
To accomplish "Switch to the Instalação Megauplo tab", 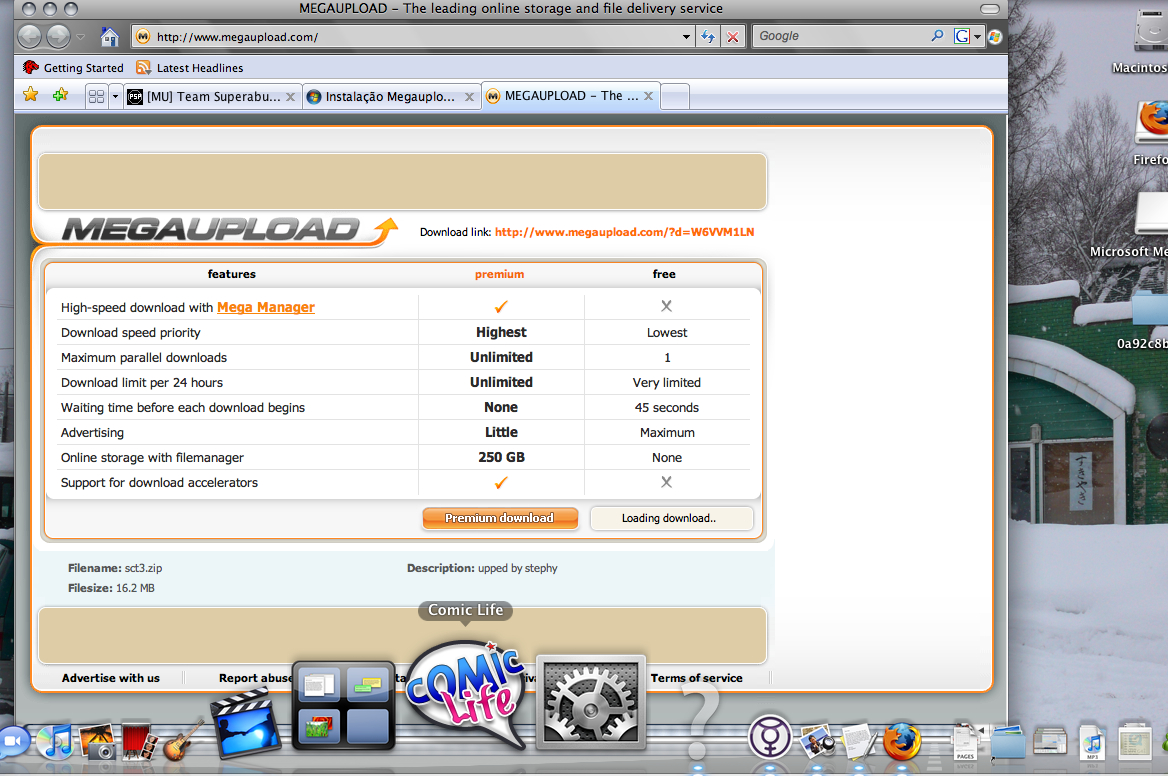I will point(382,97).
